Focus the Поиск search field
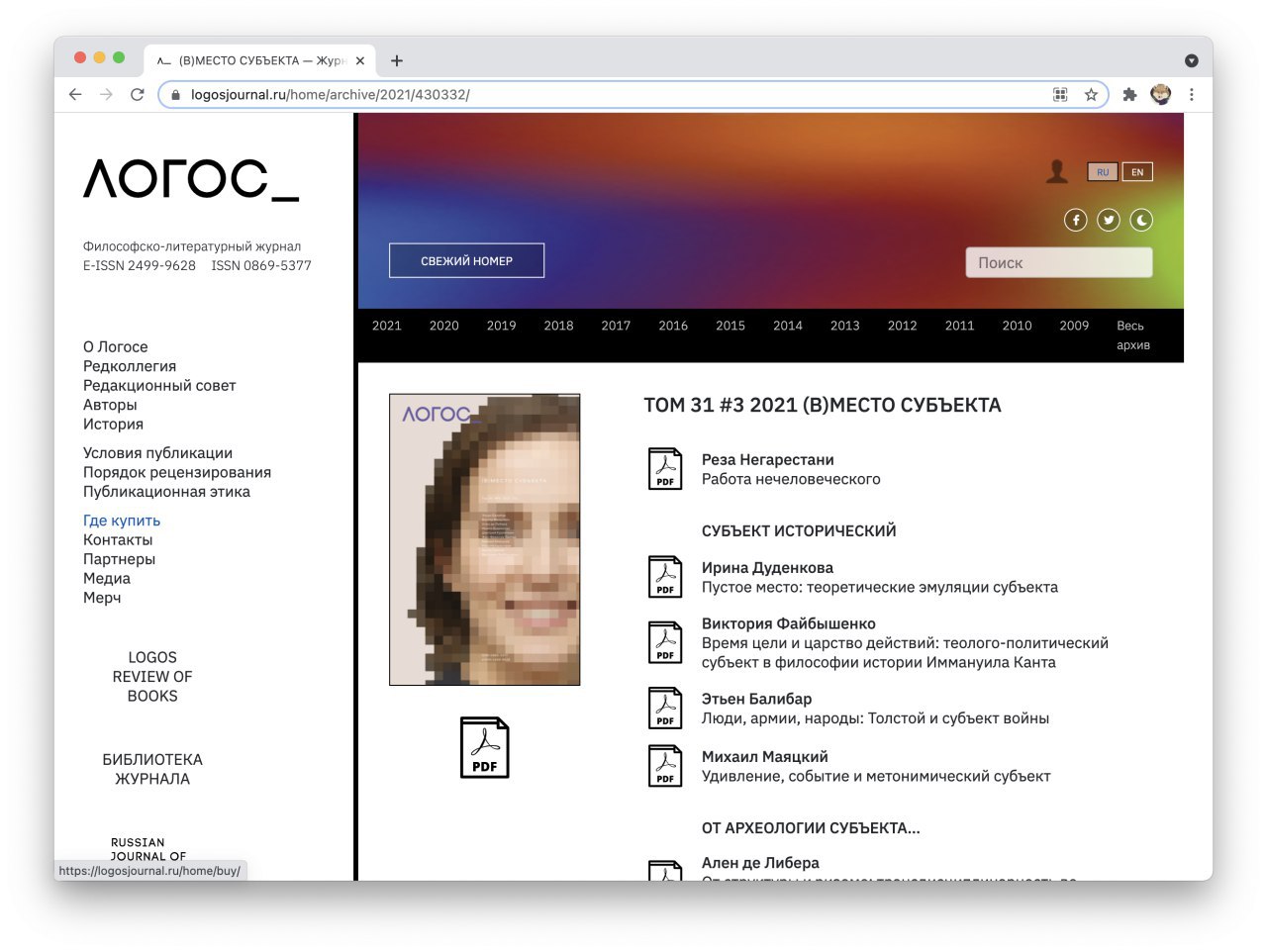Image resolution: width=1267 pixels, height=952 pixels. coord(1059,262)
